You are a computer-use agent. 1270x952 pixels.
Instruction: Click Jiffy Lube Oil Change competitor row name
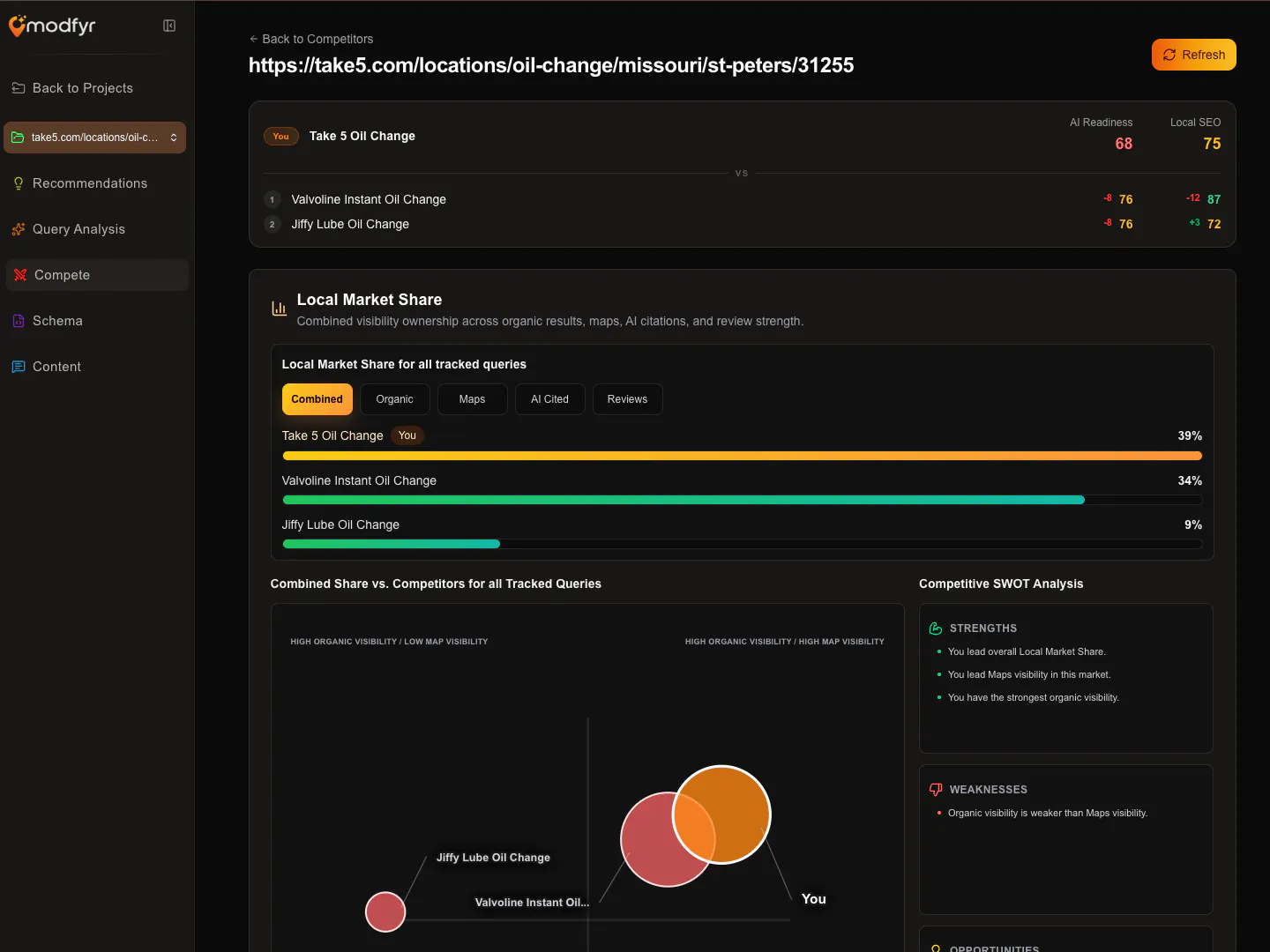[x=350, y=224]
